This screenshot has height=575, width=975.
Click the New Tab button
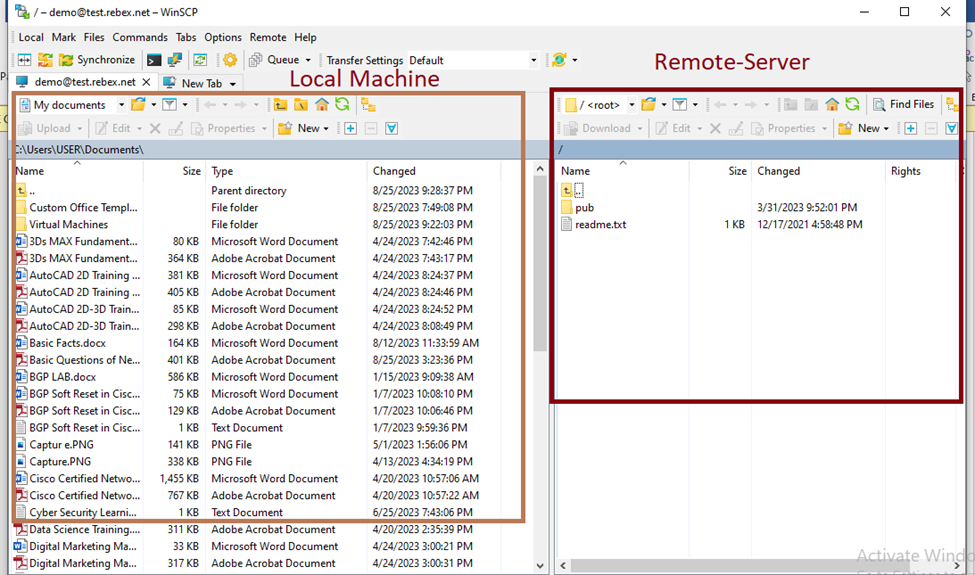click(x=193, y=83)
